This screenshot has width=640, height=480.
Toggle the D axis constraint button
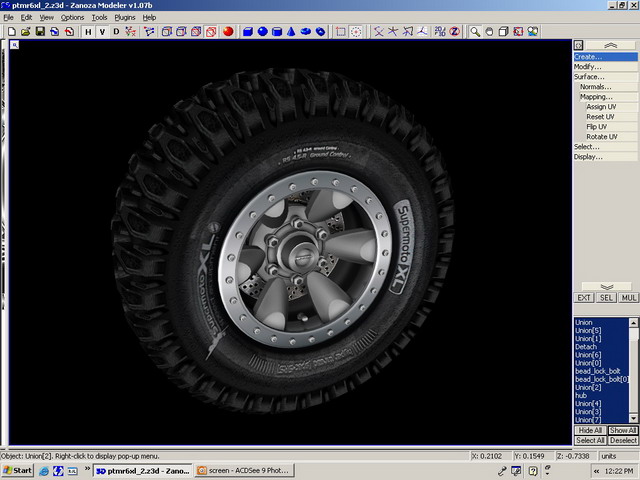click(x=116, y=31)
